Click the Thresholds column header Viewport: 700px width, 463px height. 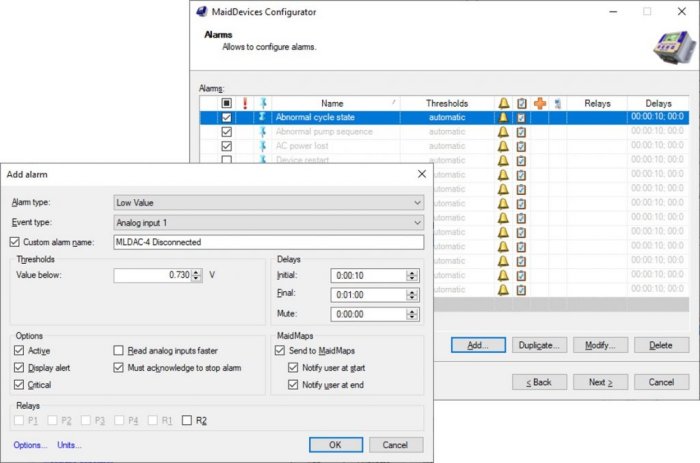tap(446, 103)
